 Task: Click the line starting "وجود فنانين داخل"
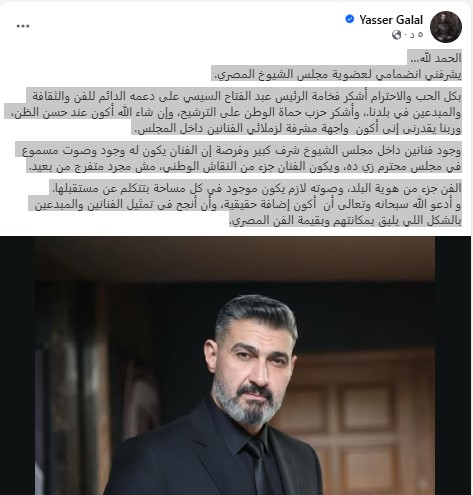tap(242, 150)
